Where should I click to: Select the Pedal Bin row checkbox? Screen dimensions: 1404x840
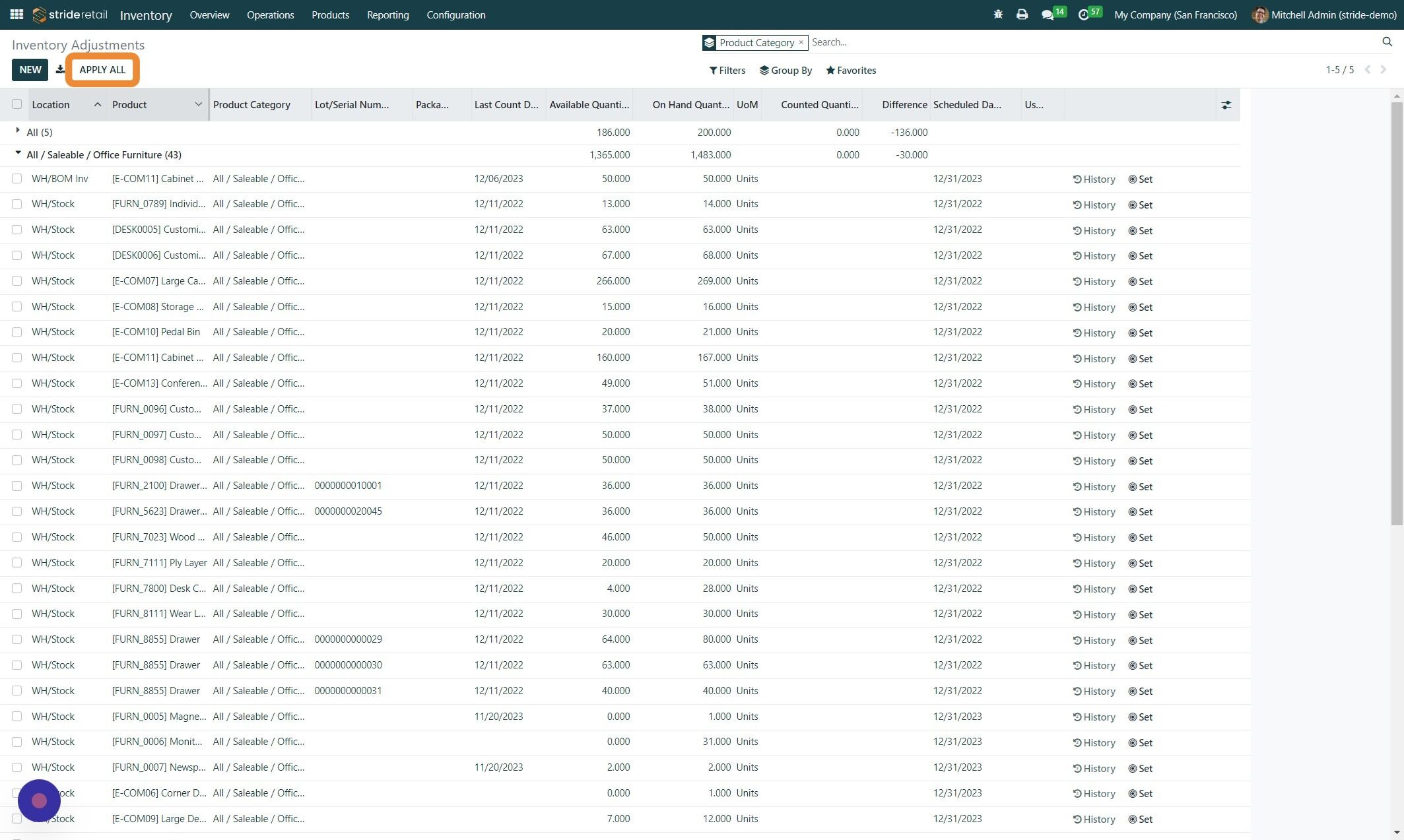coord(17,332)
